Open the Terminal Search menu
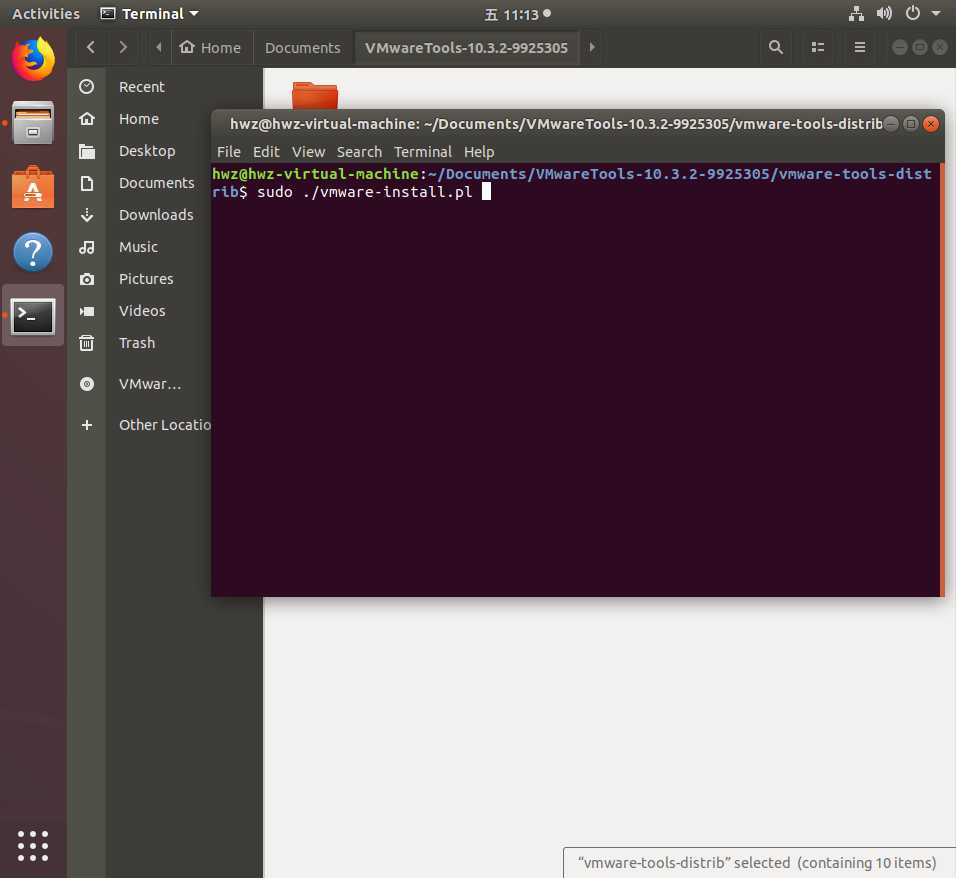Screen dimensions: 956x878 click(359, 152)
